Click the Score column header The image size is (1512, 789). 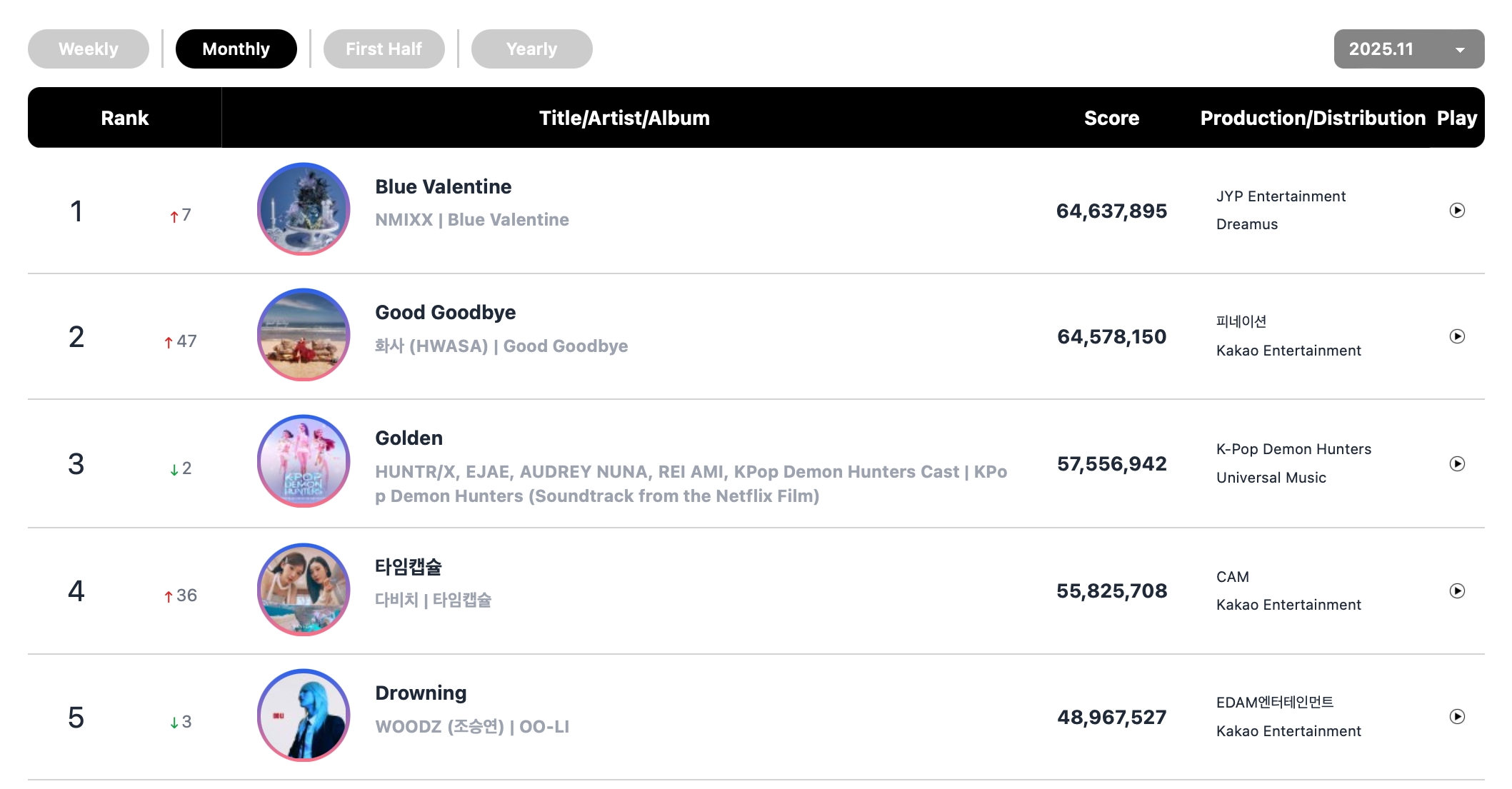point(1111,118)
